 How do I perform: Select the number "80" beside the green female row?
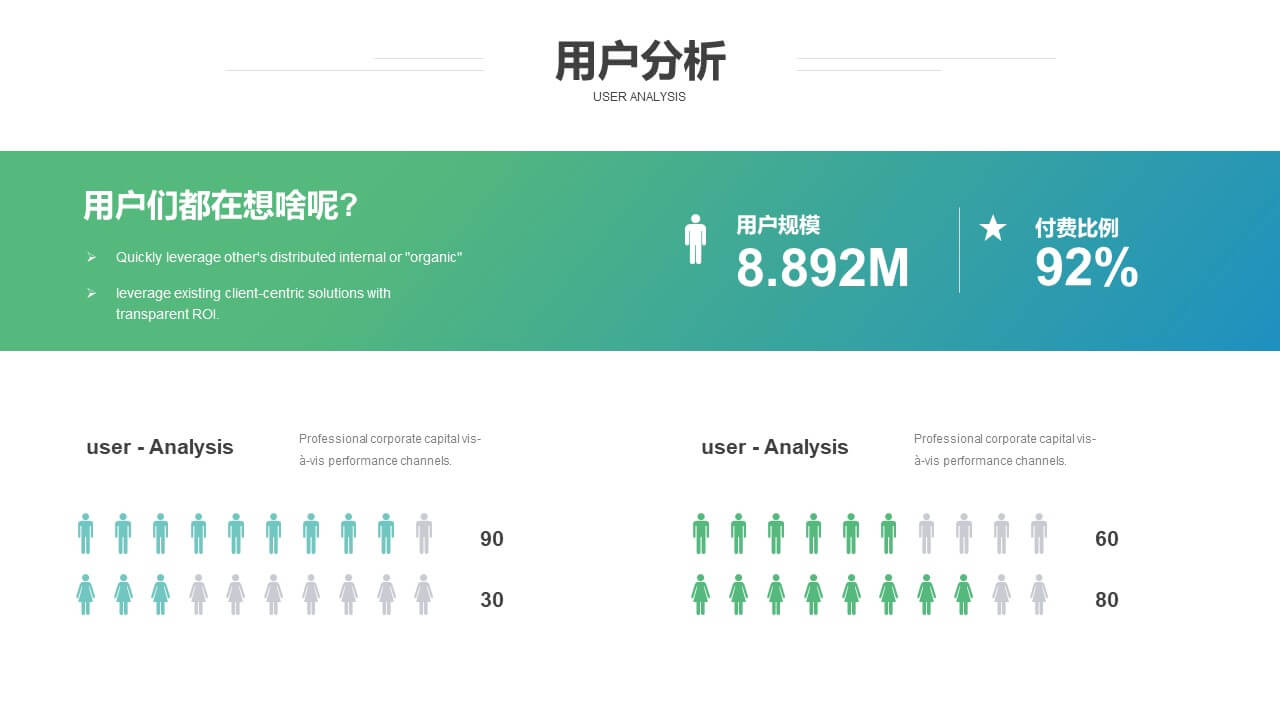pos(1107,600)
